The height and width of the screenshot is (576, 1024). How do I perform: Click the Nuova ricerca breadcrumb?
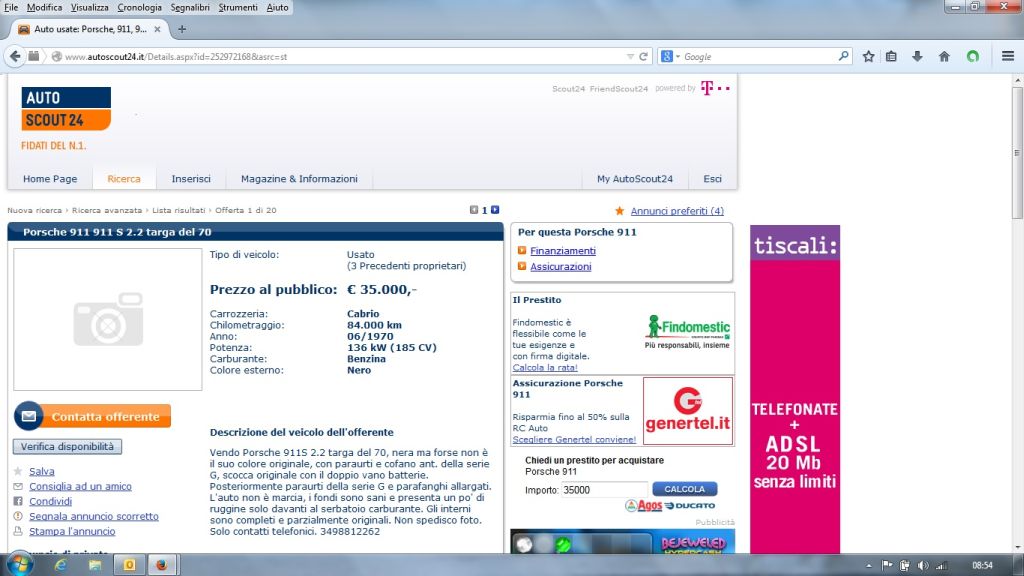35,210
